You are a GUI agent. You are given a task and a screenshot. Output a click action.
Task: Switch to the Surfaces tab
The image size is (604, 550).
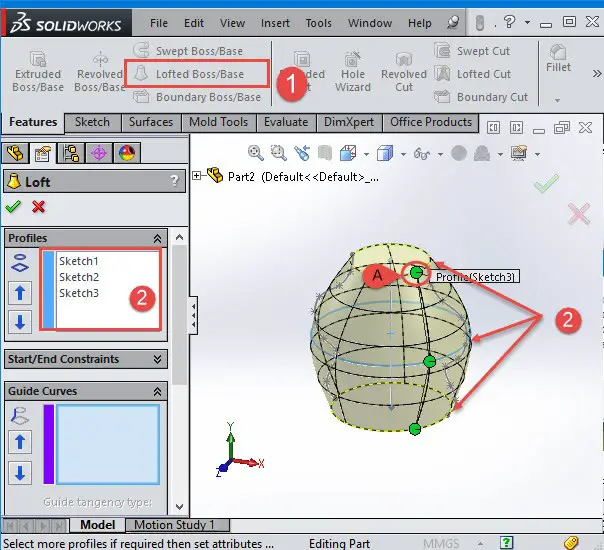point(151,122)
